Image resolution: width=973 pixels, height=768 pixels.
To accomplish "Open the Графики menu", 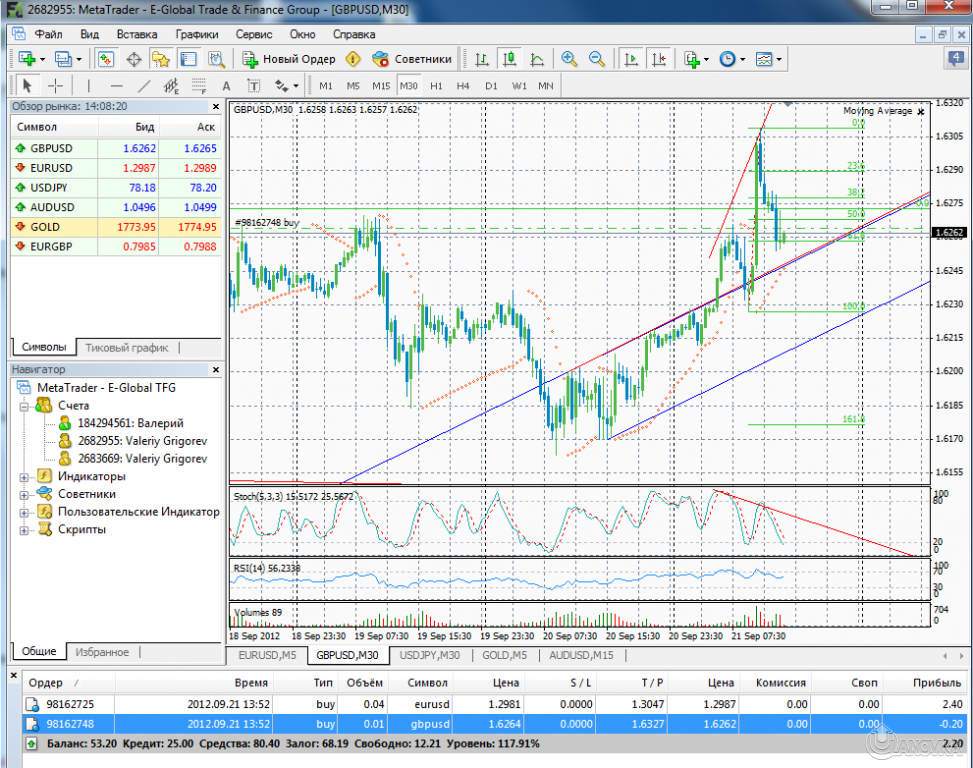I will (197, 33).
